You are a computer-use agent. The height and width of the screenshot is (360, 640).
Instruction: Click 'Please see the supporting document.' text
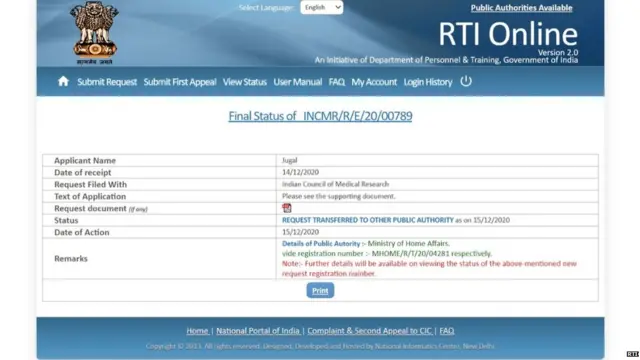point(338,196)
